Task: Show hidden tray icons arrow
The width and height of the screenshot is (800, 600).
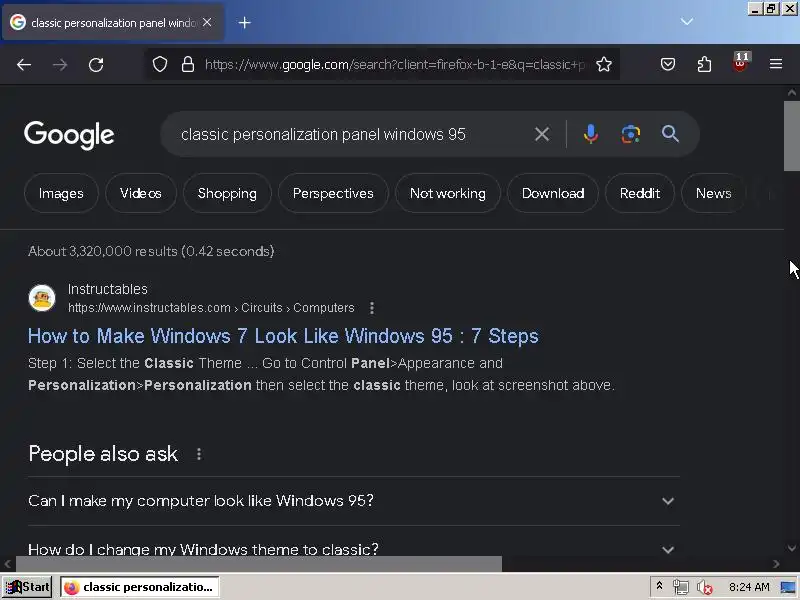Action: (660, 586)
